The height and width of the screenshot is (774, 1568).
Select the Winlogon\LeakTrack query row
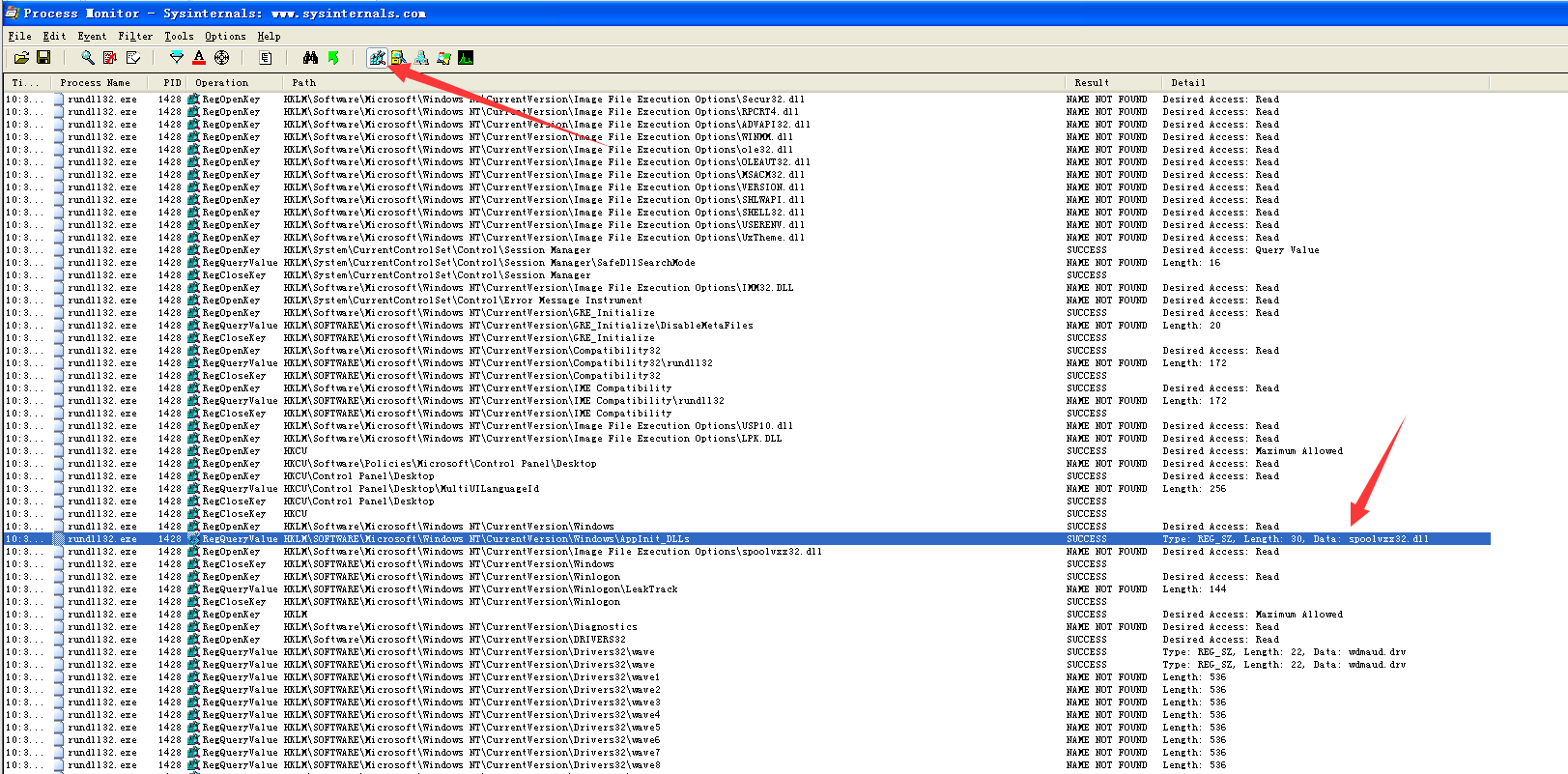point(746,589)
